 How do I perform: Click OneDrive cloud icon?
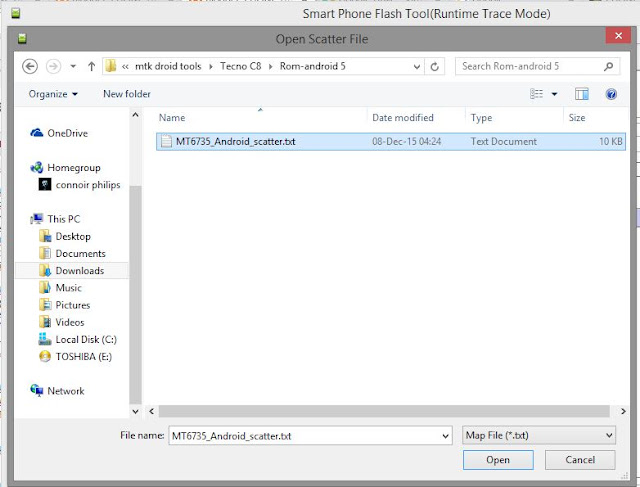pos(37,133)
